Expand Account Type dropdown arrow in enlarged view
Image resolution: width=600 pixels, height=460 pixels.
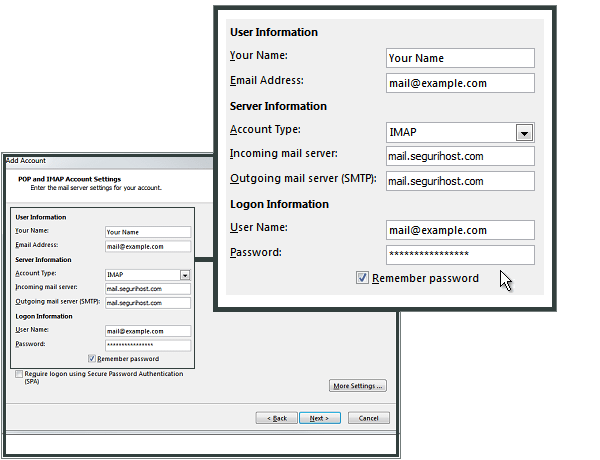pos(523,132)
